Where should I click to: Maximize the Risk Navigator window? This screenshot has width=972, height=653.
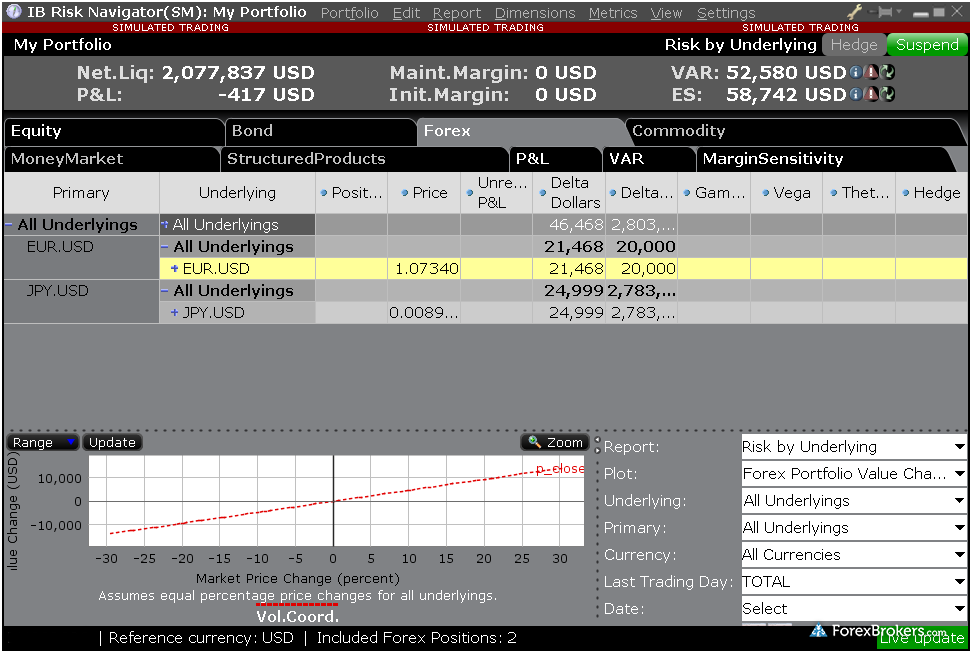(939, 12)
